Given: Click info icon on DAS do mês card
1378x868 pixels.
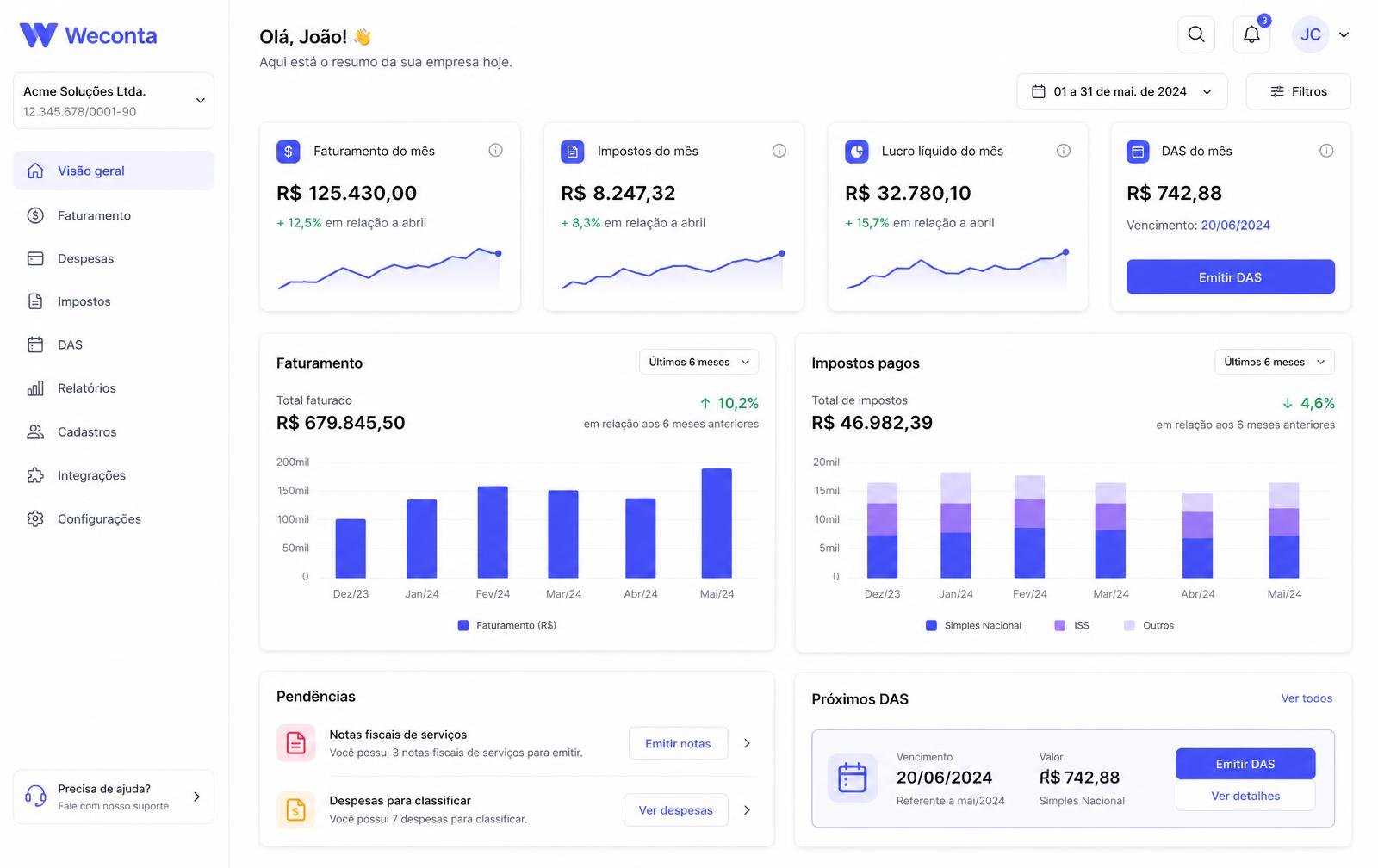Looking at the screenshot, I should point(1326,151).
